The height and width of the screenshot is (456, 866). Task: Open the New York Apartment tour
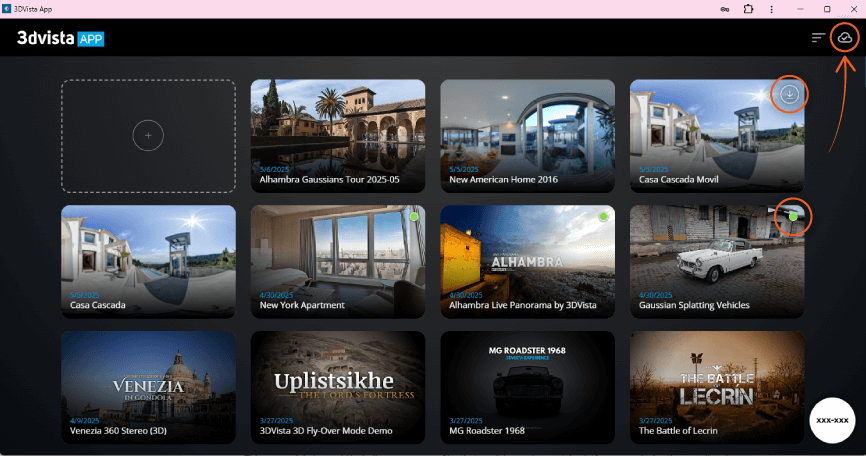coord(338,262)
